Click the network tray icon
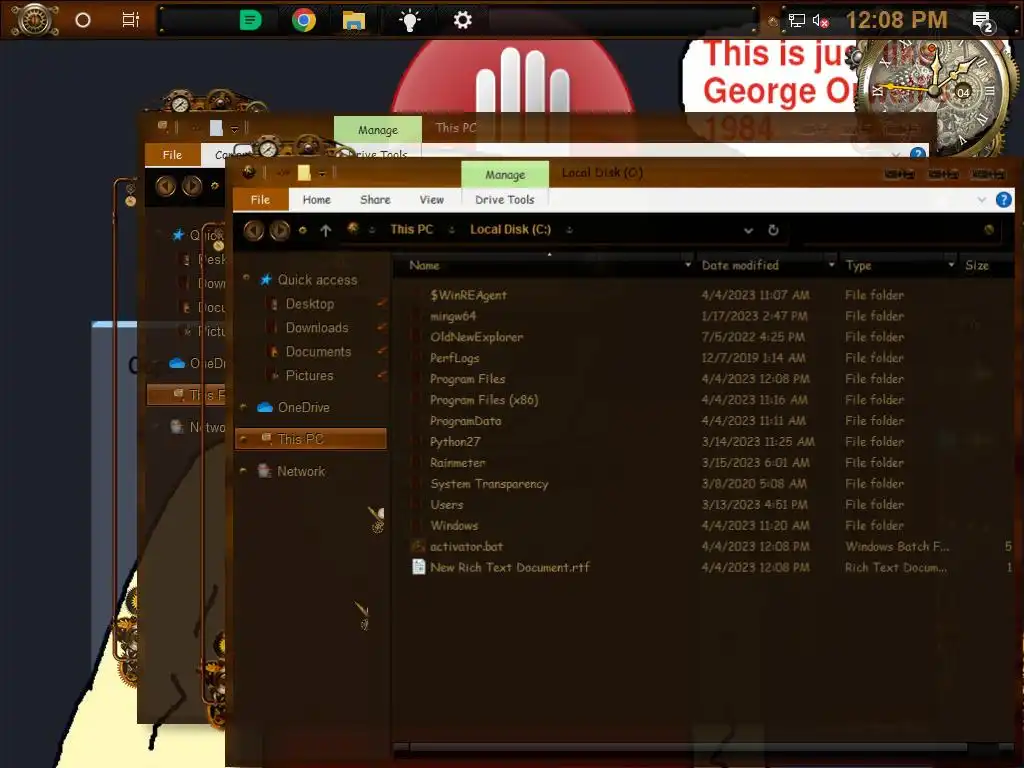Viewport: 1024px width, 768px height. point(796,20)
